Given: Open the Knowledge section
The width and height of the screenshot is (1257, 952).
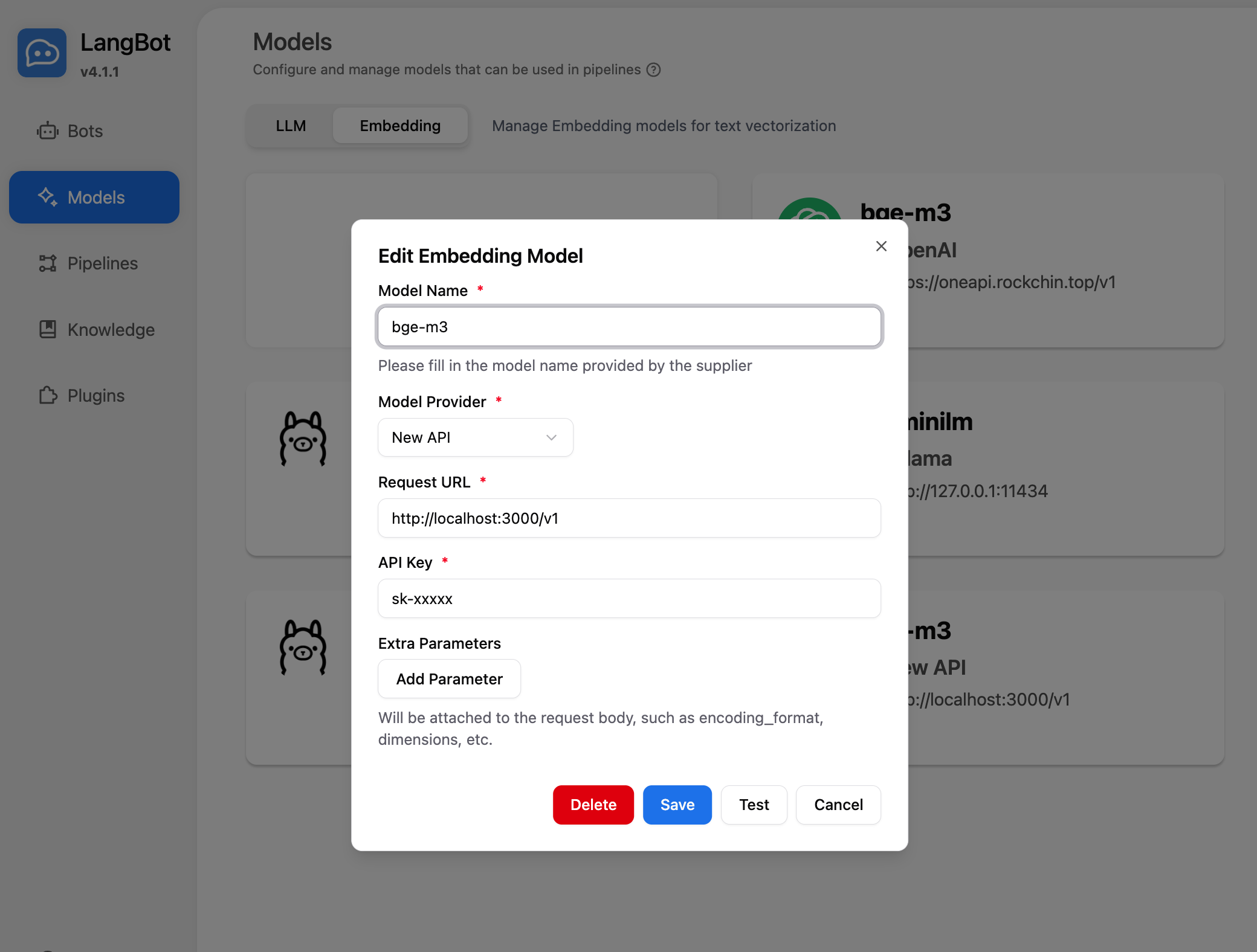Looking at the screenshot, I should click(110, 330).
